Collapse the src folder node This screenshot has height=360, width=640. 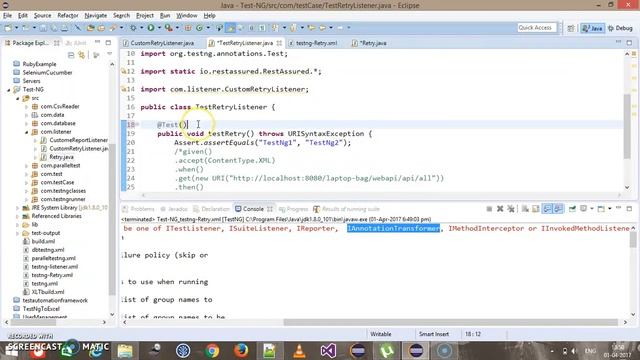click(18, 98)
